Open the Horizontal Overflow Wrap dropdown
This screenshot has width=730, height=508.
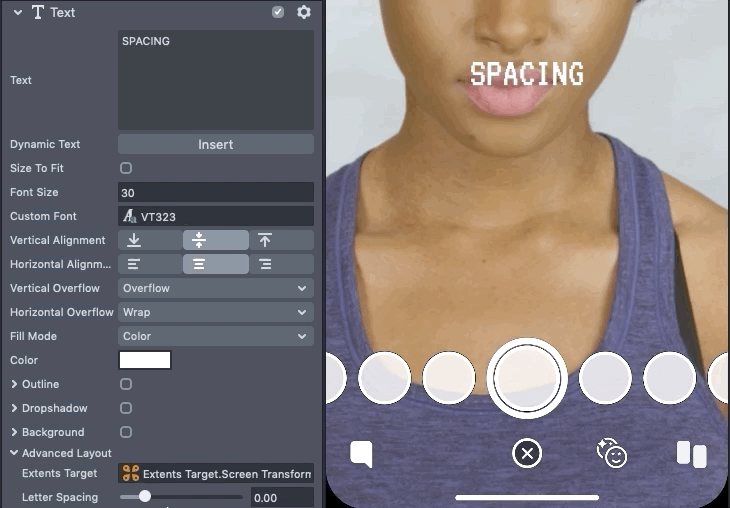pos(216,312)
